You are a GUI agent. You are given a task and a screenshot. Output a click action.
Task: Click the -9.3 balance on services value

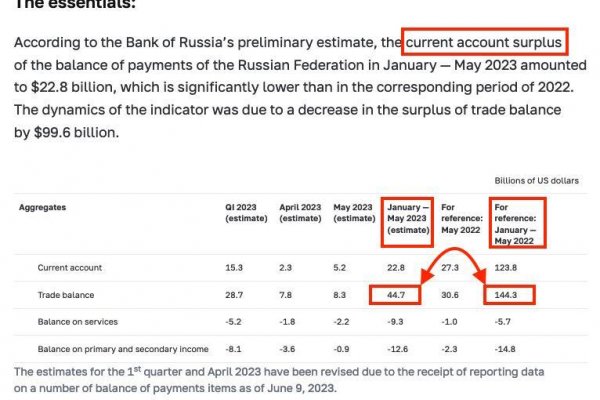(x=396, y=321)
